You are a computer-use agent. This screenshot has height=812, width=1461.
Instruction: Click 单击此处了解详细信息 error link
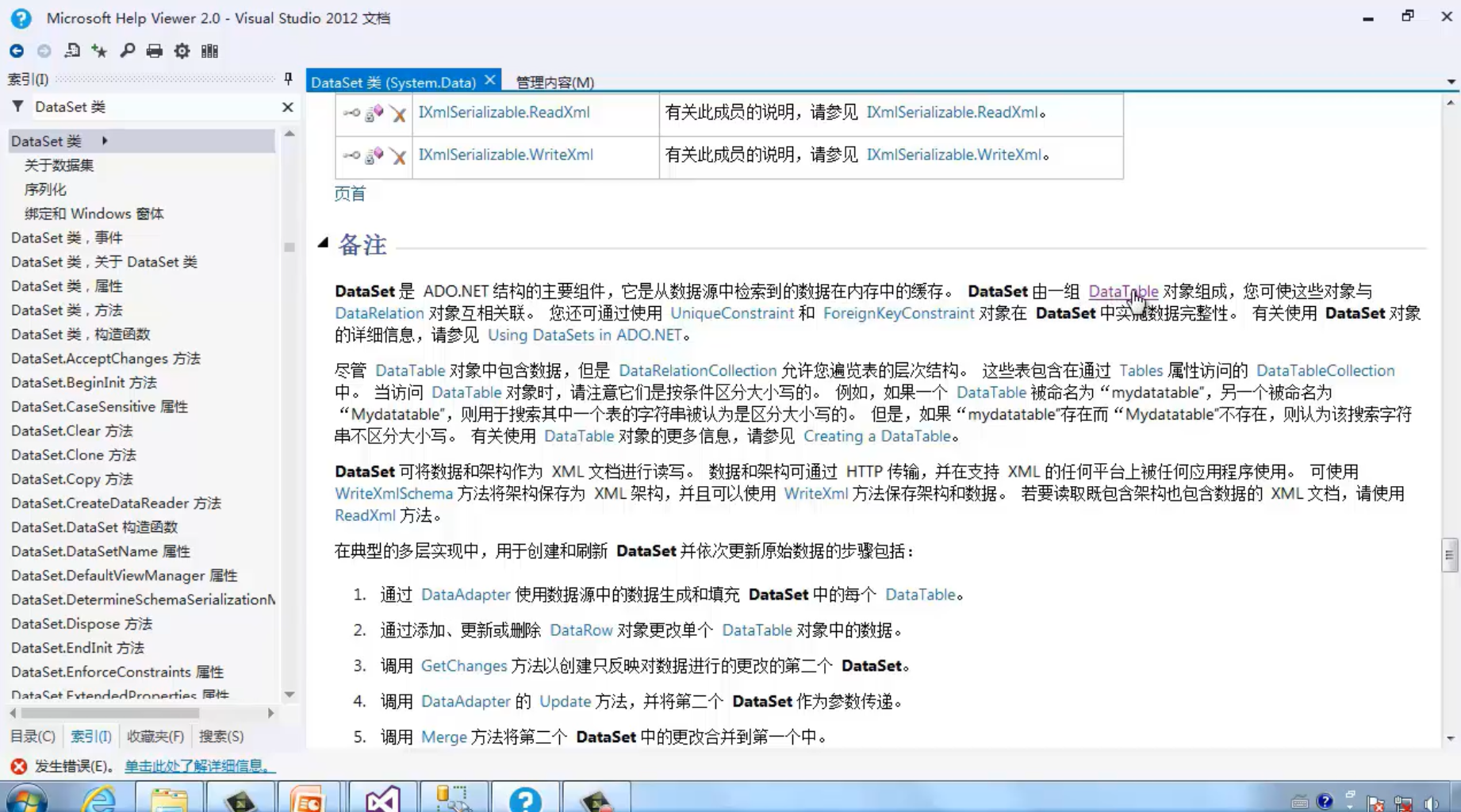click(200, 766)
